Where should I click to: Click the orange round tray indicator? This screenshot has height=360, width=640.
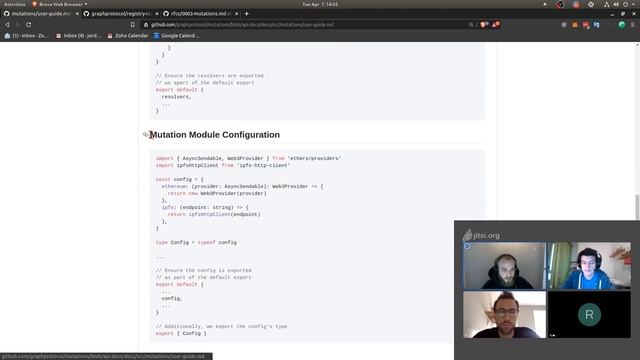click(576, 4)
